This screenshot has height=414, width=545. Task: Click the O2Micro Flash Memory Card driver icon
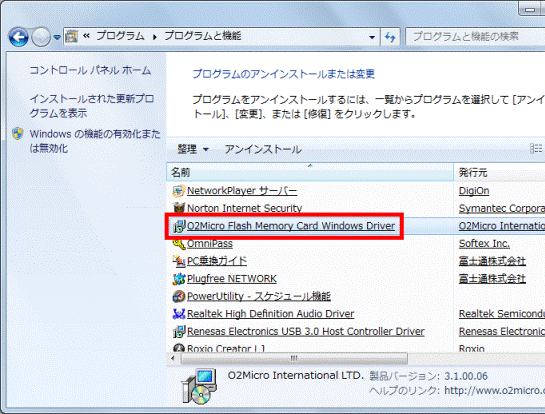pyautogui.click(x=179, y=226)
